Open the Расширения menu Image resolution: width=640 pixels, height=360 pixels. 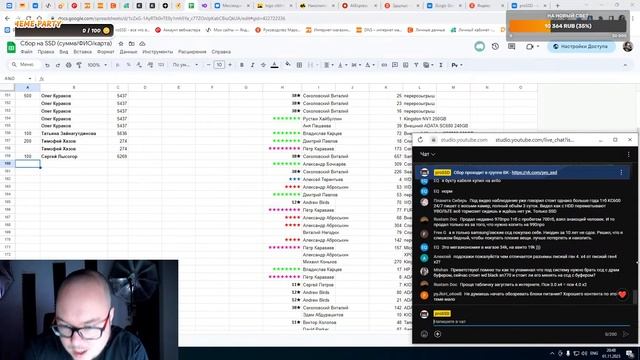click(192, 52)
